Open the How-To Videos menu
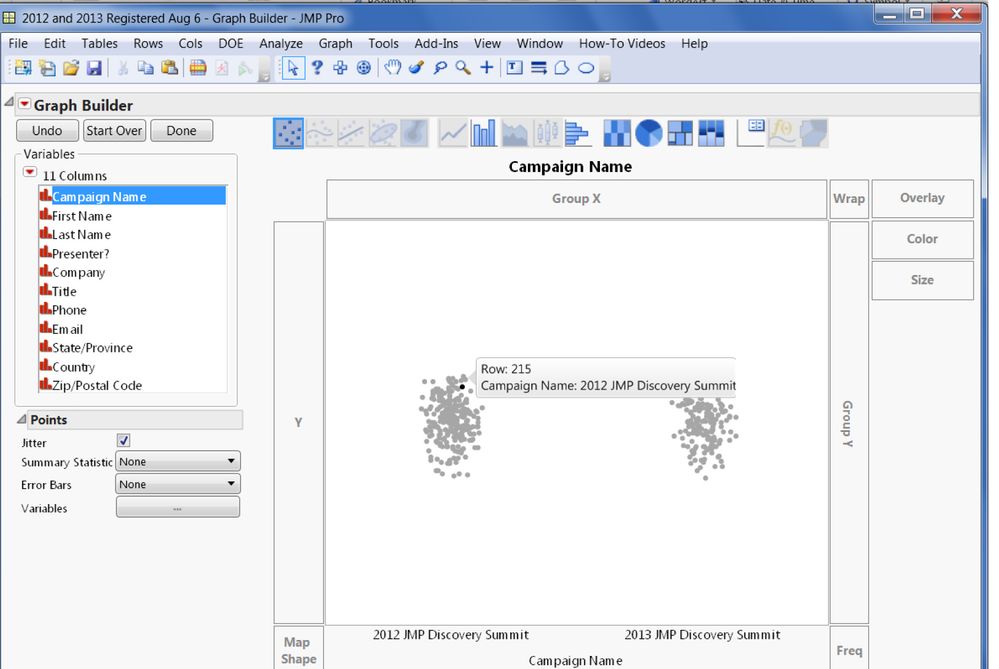The width and height of the screenshot is (999, 669). 622,43
